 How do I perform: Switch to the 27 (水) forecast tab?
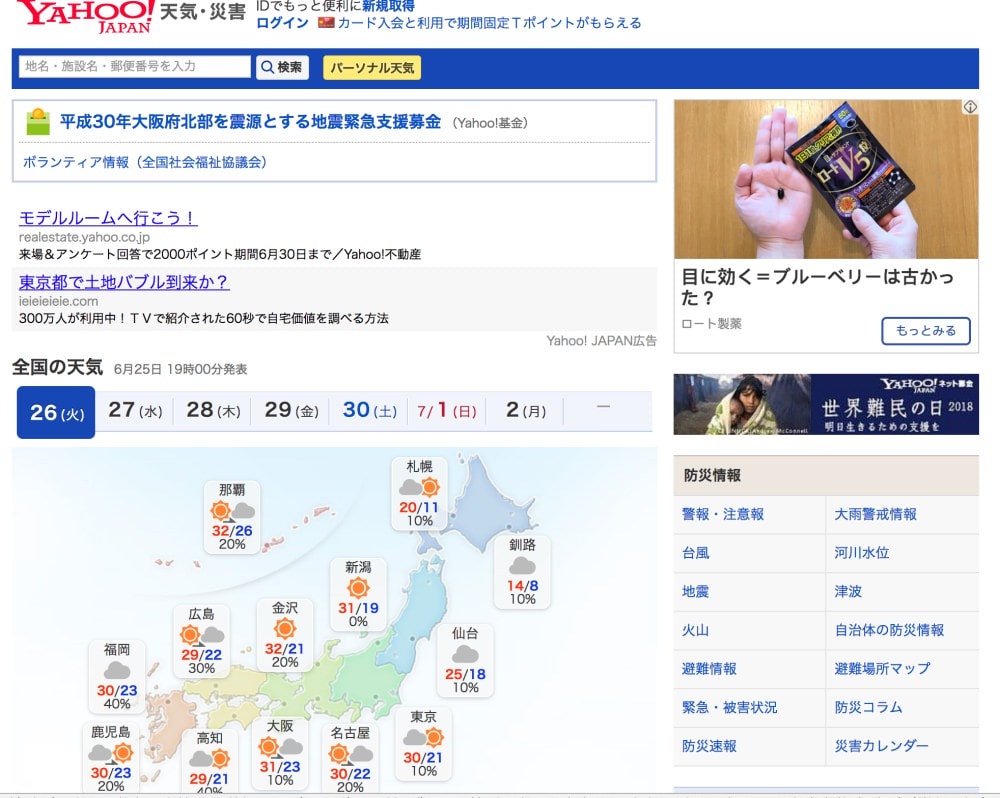point(135,411)
